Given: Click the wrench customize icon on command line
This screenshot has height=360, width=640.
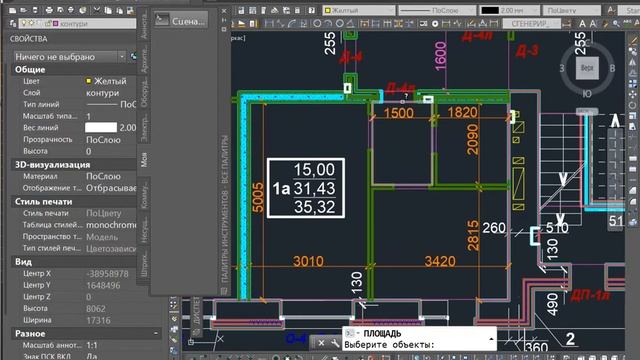Looking at the screenshot, I should pos(335,343).
